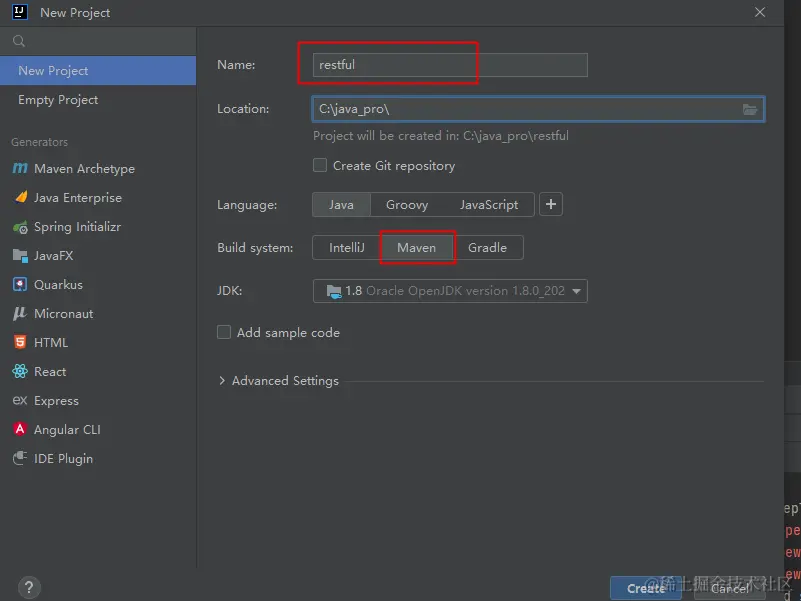Click the sidebar search field
This screenshot has width=801, height=601.
(x=98, y=41)
